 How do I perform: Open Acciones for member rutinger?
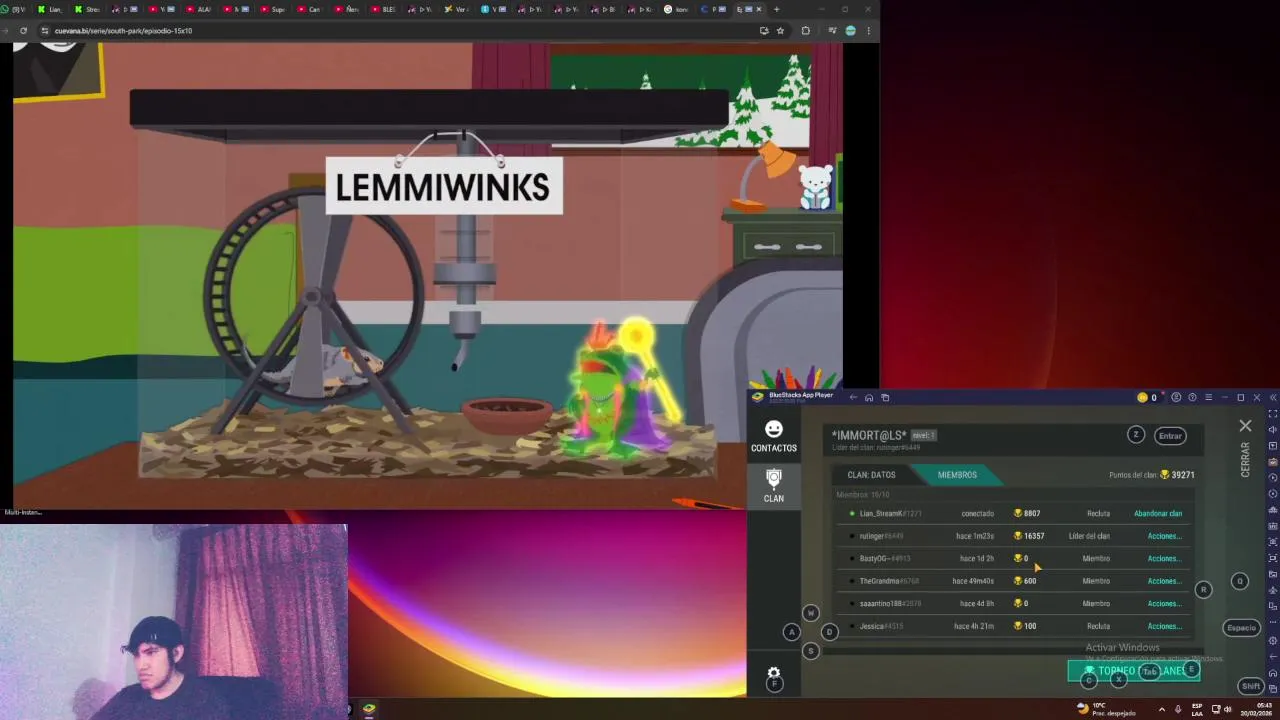click(x=1164, y=536)
